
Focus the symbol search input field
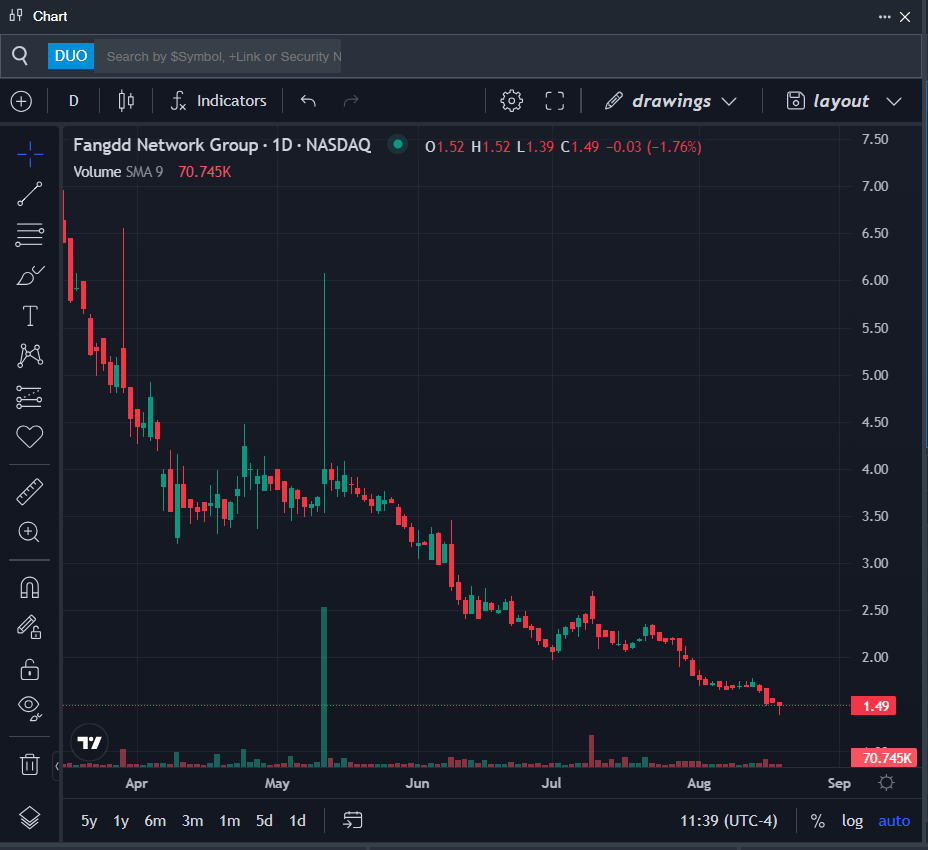point(218,56)
